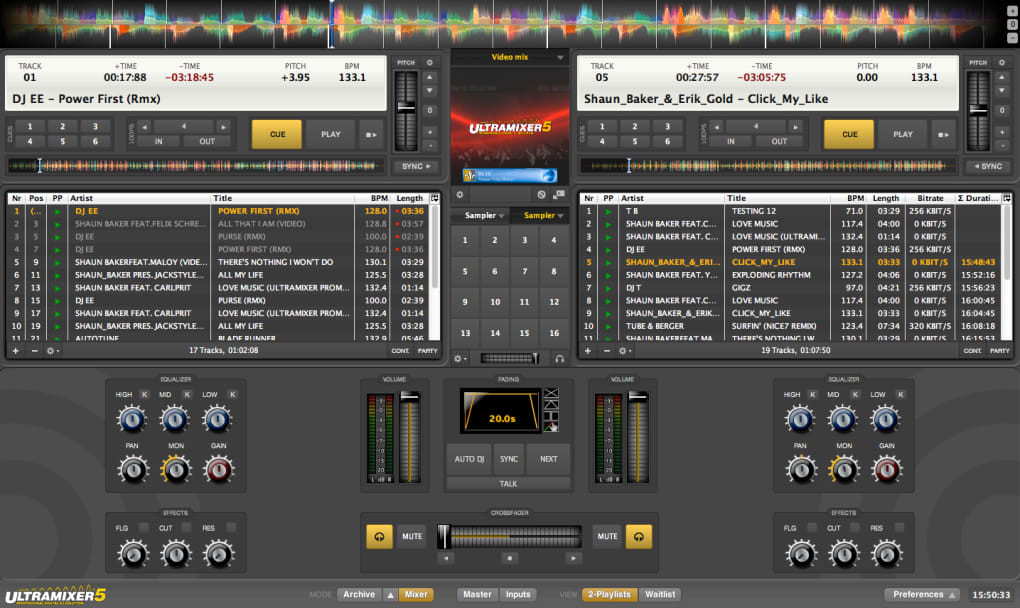
Task: Open sampler gear options menu
Action: click(x=459, y=358)
